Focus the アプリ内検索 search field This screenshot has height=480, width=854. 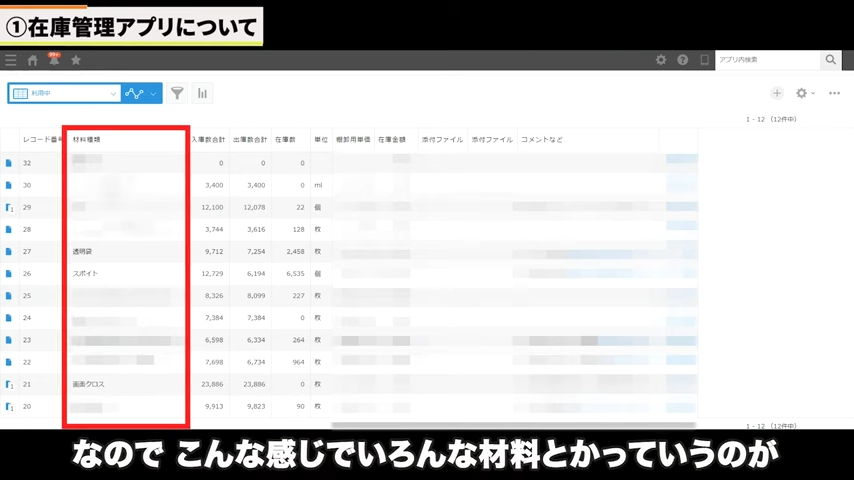[x=767, y=60]
